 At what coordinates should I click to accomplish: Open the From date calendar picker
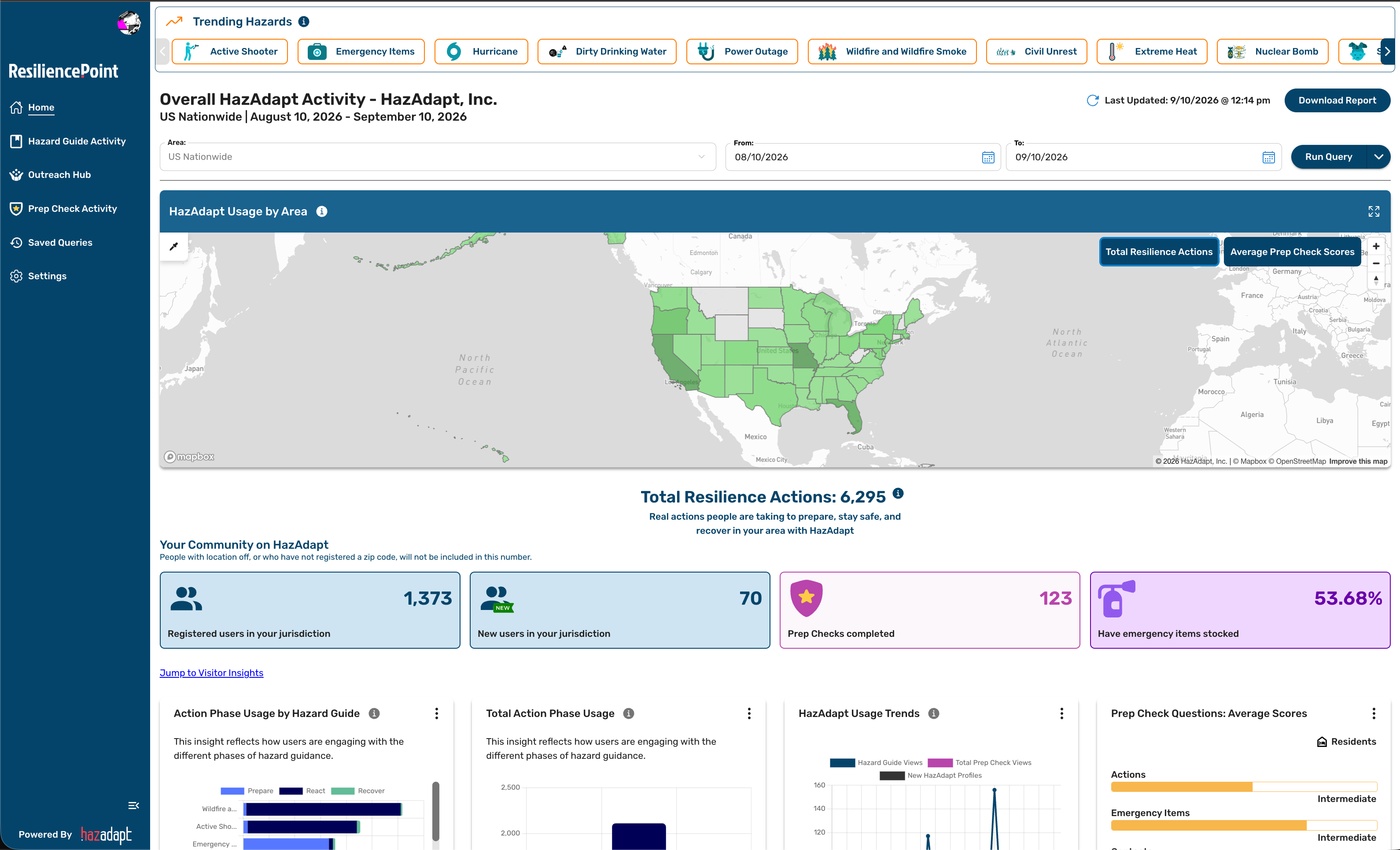point(988,158)
